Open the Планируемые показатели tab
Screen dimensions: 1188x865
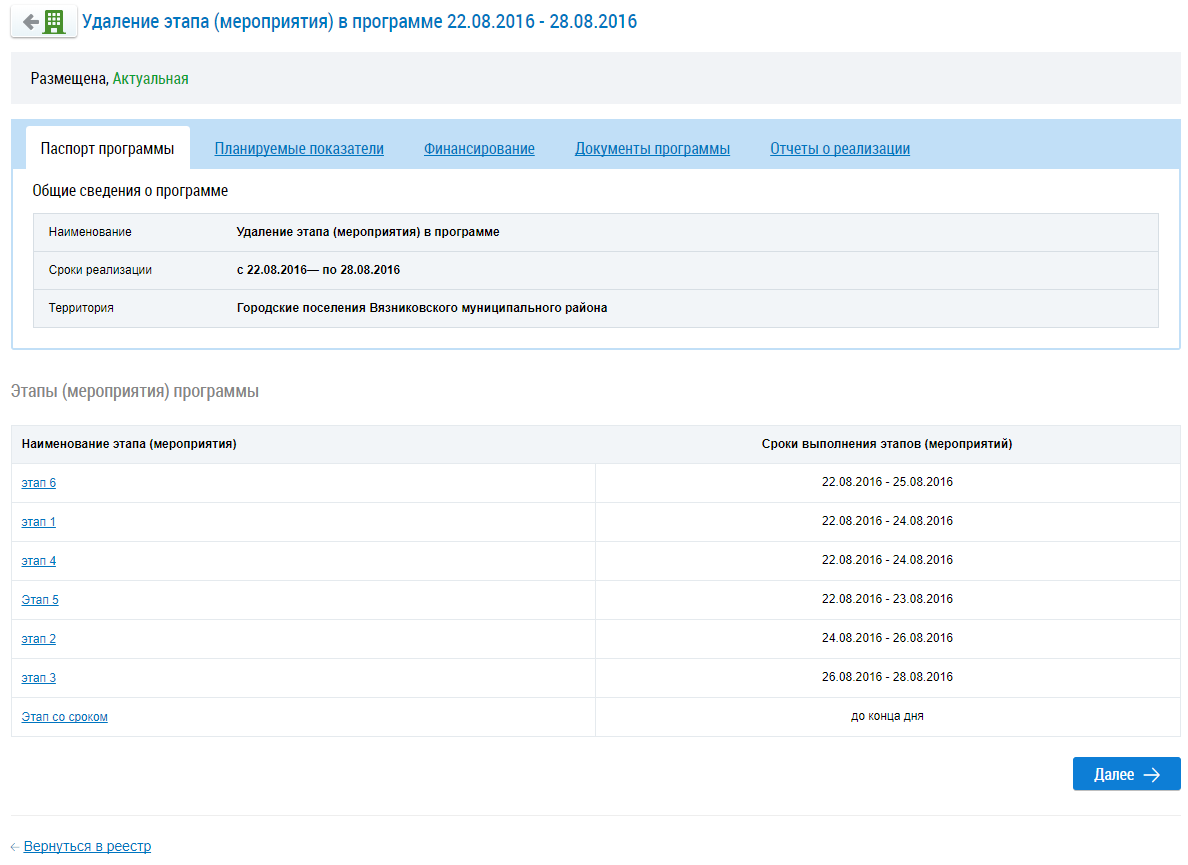(x=299, y=149)
